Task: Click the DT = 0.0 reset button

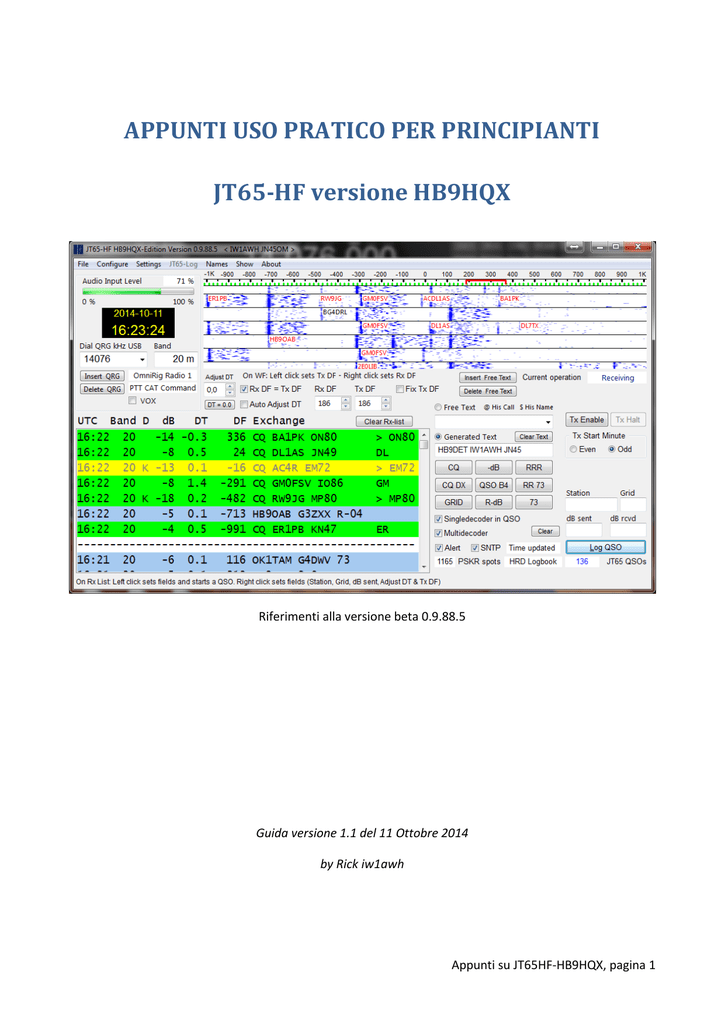Action: (x=219, y=405)
